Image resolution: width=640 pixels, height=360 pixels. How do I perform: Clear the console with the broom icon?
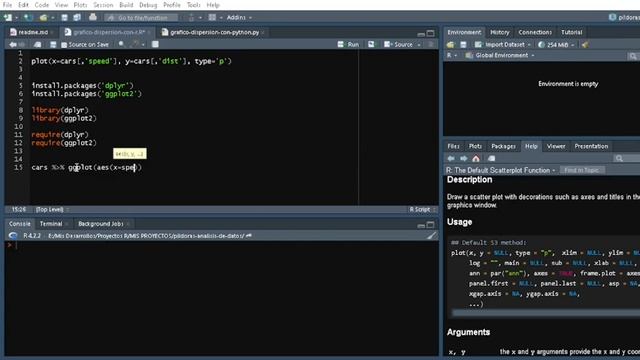click(431, 236)
